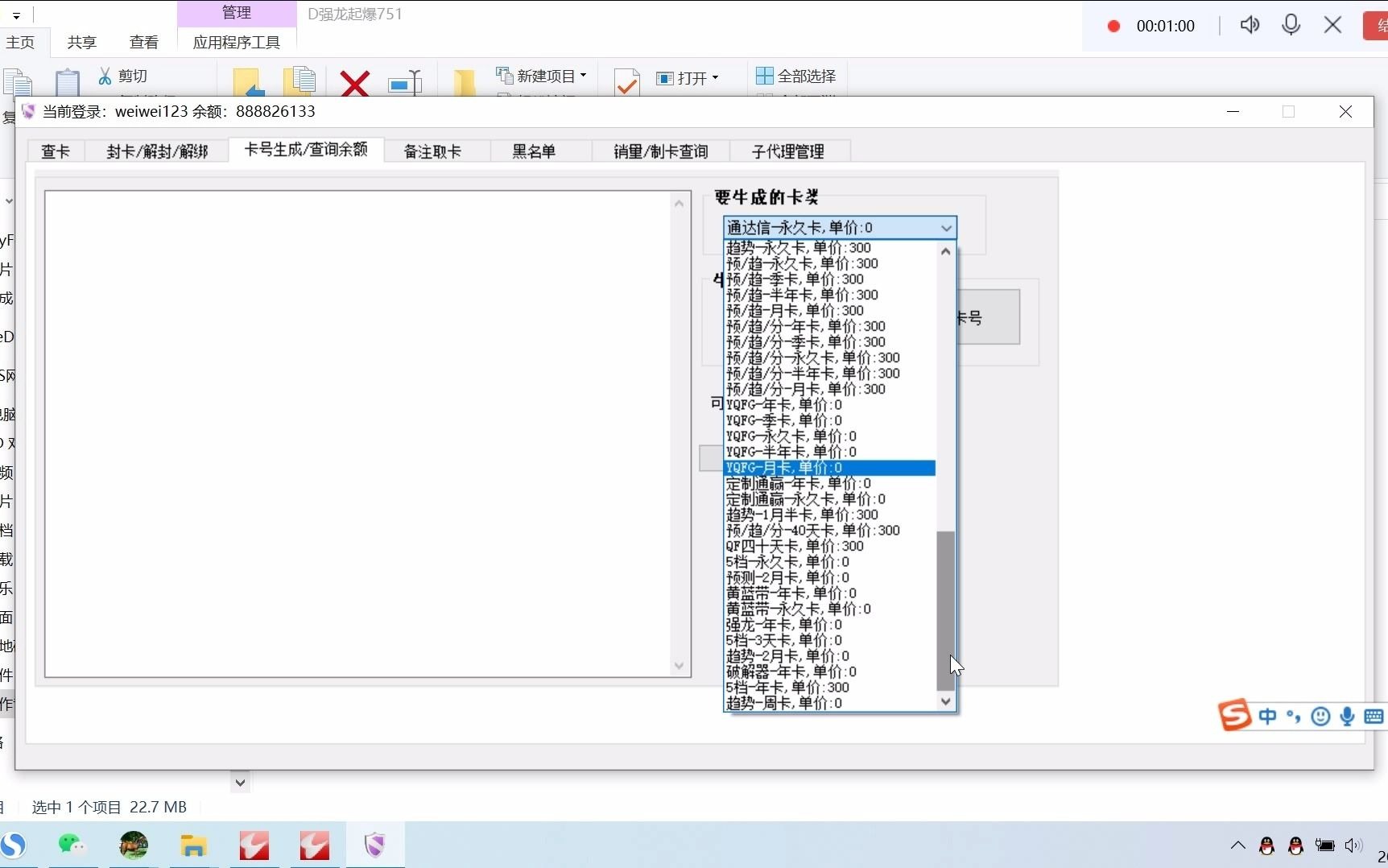Screen dimensions: 1388x868
Task: Pick 预/趋/分-年卡, 单价:300 option
Action: click(x=829, y=326)
